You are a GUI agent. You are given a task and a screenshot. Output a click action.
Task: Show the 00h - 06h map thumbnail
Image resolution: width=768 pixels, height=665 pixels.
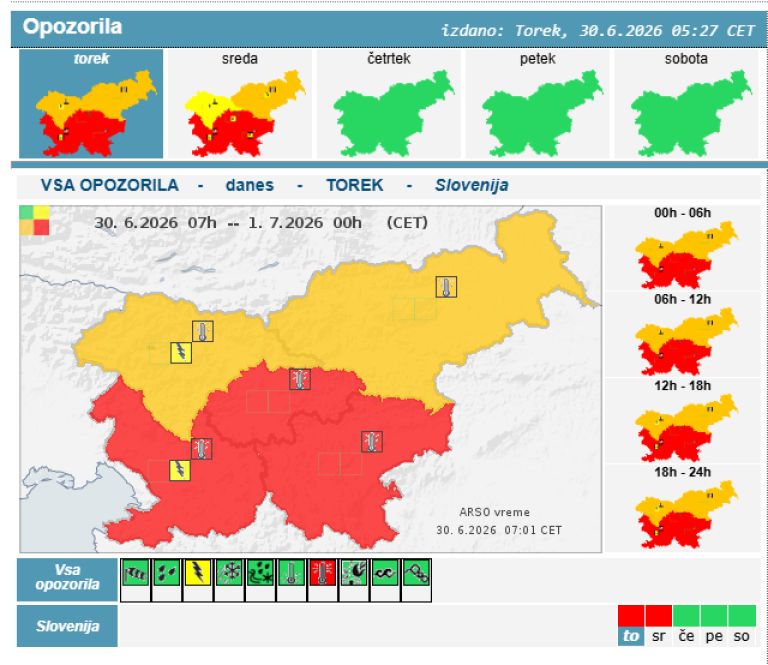coord(683,248)
